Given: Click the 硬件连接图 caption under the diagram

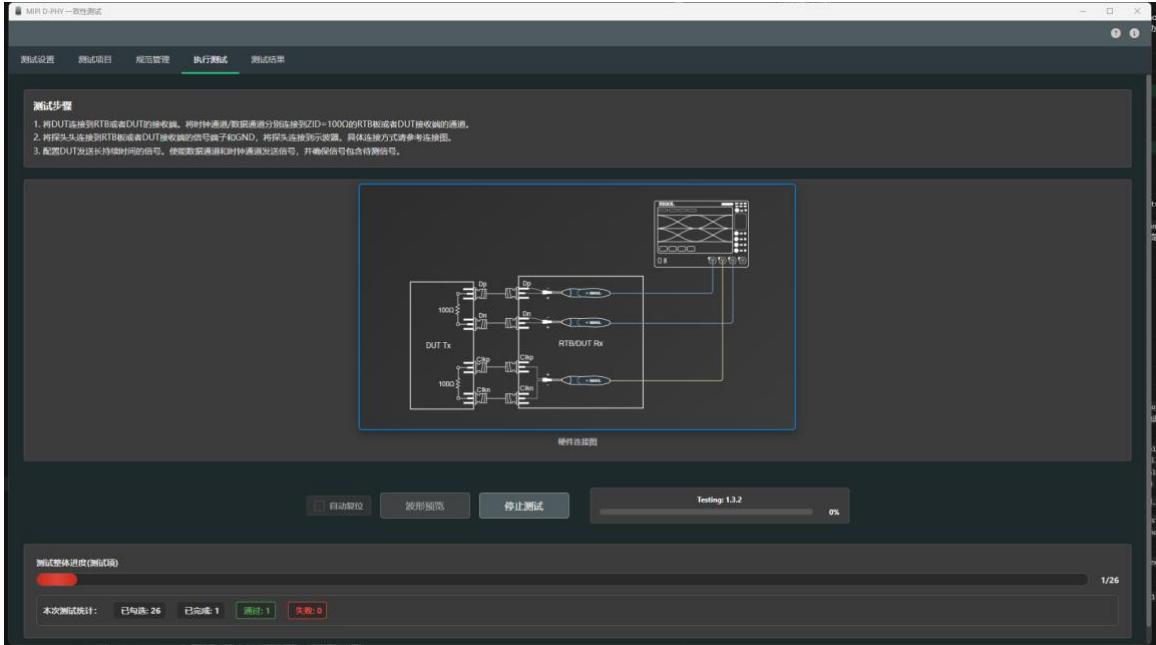Looking at the screenshot, I should 577,442.
